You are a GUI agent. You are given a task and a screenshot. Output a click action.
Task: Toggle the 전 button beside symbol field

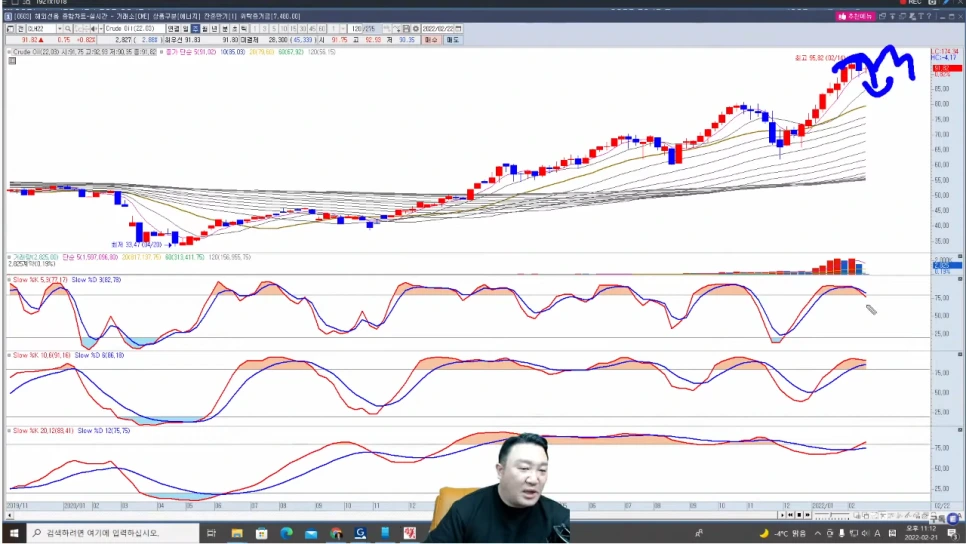point(20,28)
